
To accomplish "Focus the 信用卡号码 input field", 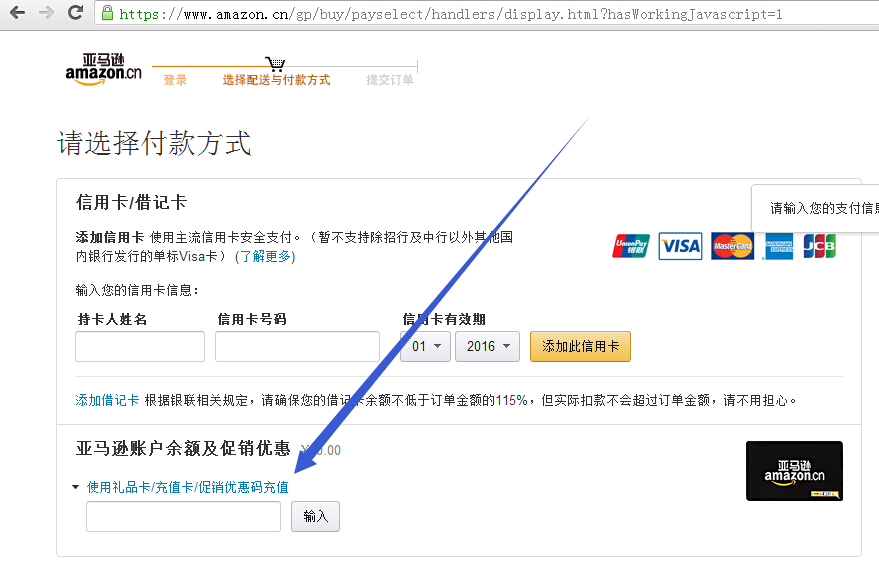I will pyautogui.click(x=298, y=346).
